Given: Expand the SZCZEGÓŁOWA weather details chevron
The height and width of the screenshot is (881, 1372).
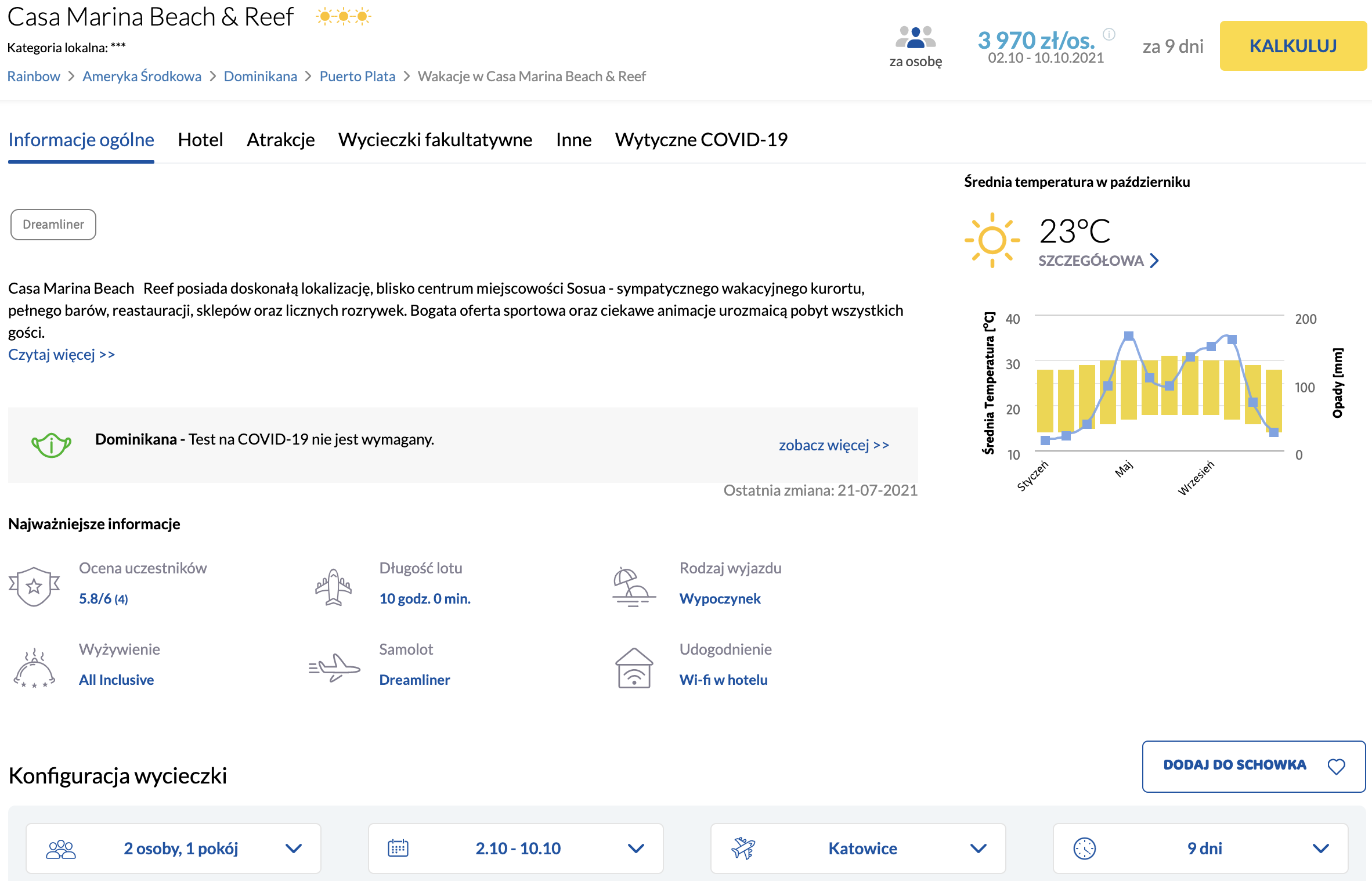Looking at the screenshot, I should click(1154, 261).
